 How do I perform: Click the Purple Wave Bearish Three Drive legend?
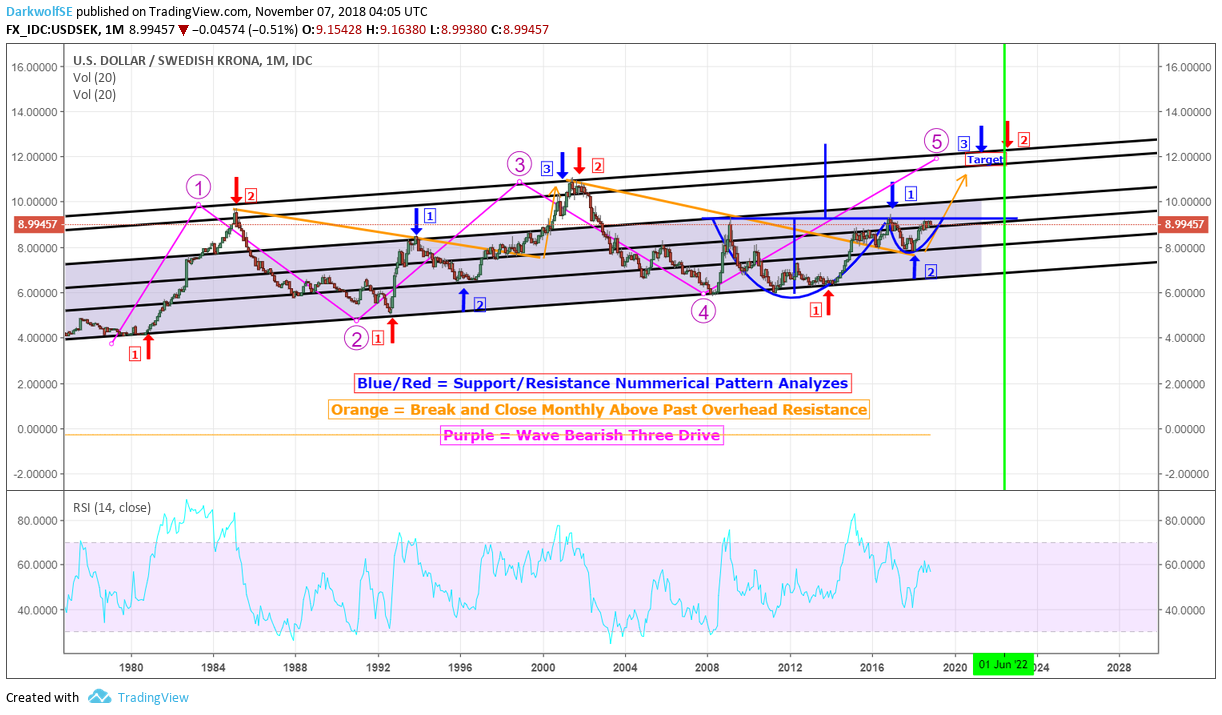(581, 435)
